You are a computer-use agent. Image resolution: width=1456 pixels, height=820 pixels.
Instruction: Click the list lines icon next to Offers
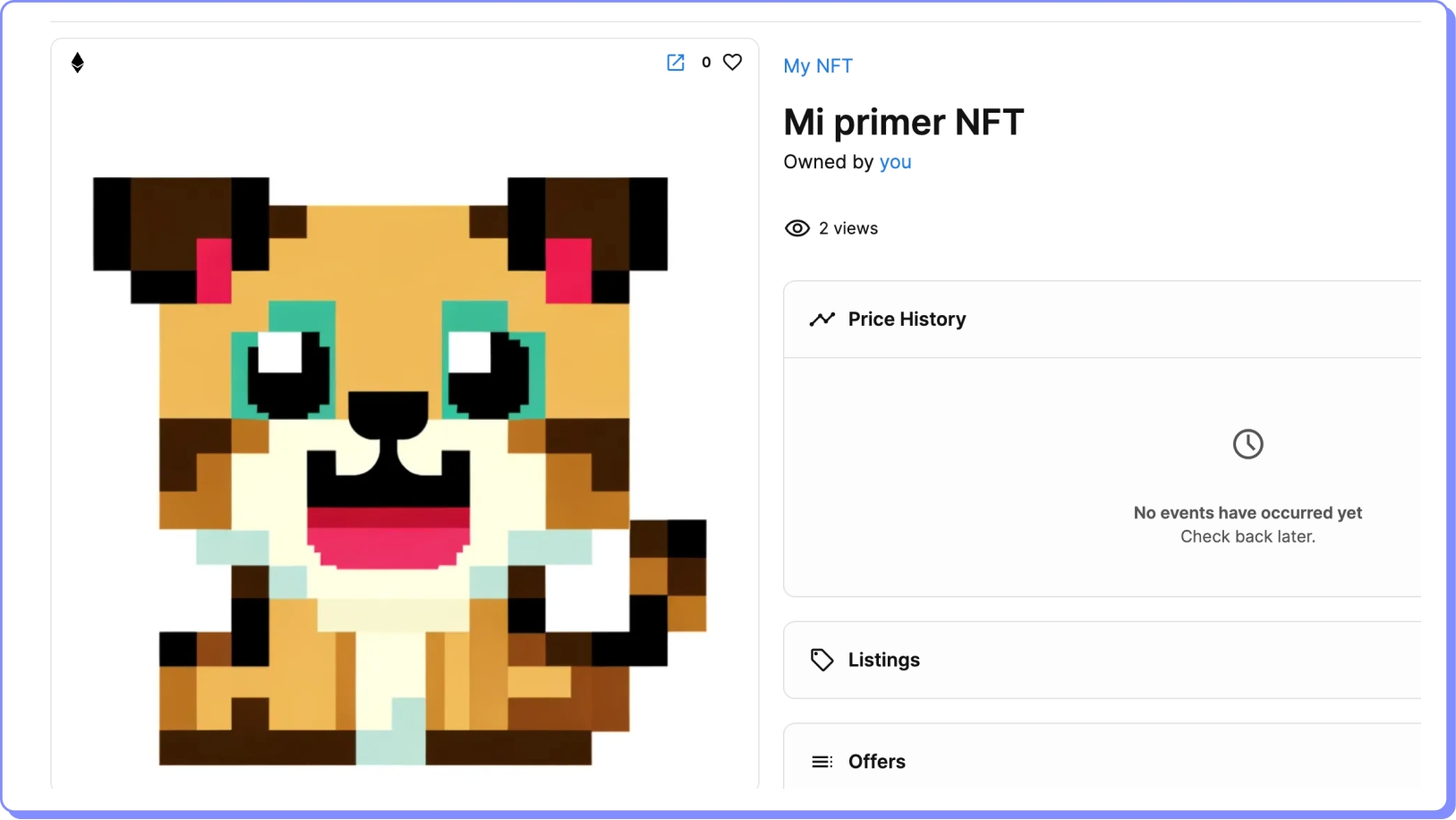[x=822, y=762]
